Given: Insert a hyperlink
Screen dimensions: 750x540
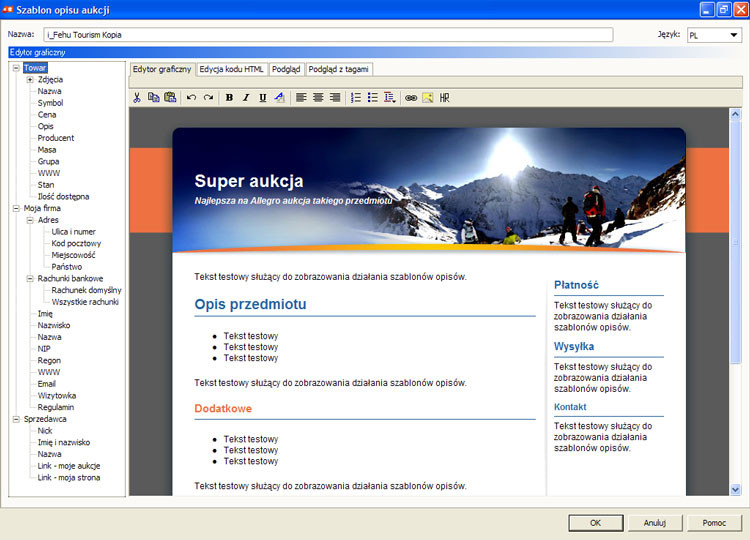Looking at the screenshot, I should click(x=411, y=98).
